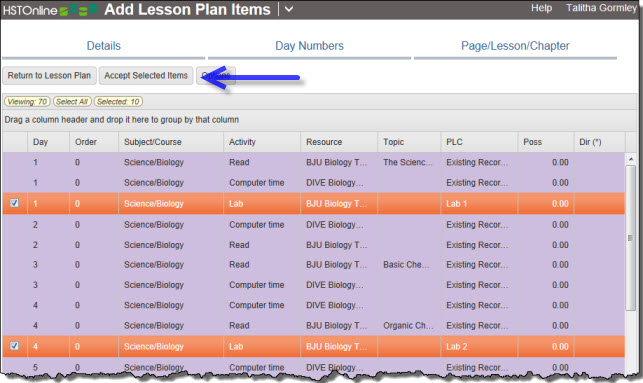Image resolution: width=643 pixels, height=383 pixels.
Task: Select Day 4 Computer time activity cell
Action: [x=262, y=305]
